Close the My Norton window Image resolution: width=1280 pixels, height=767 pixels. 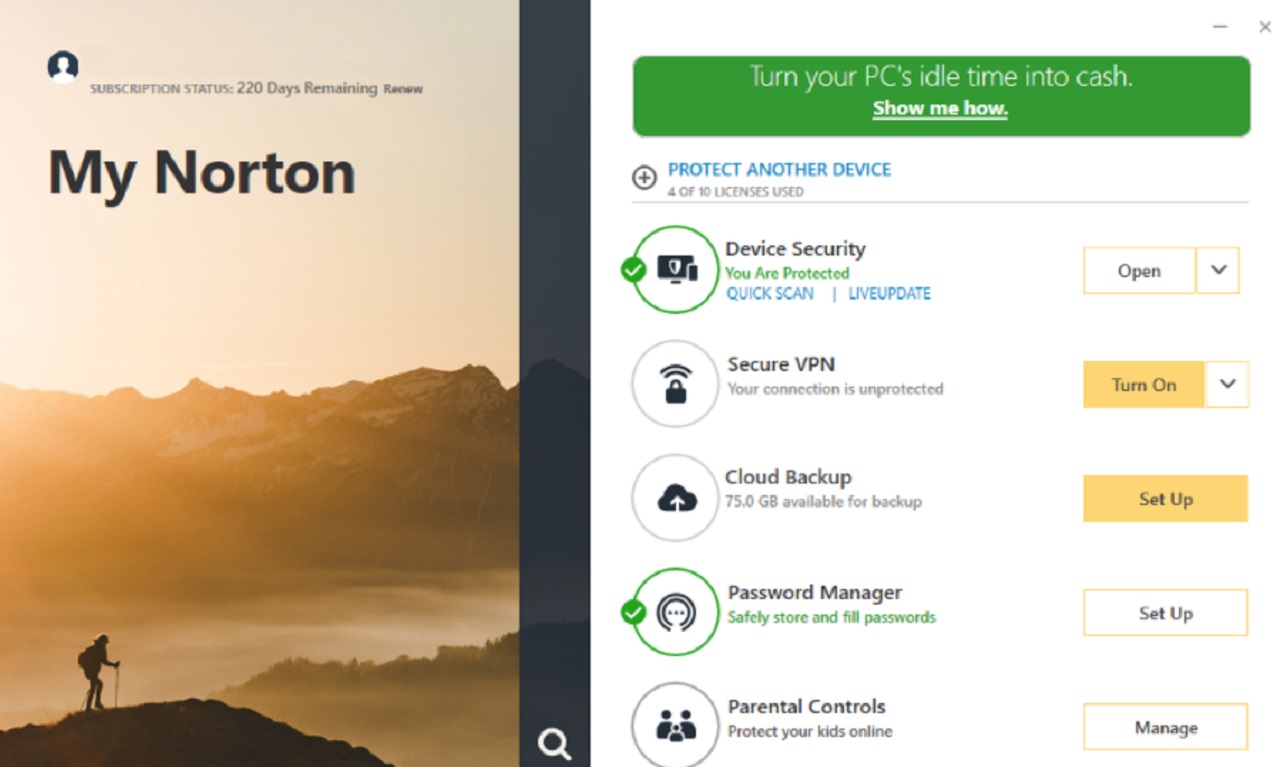1265,27
